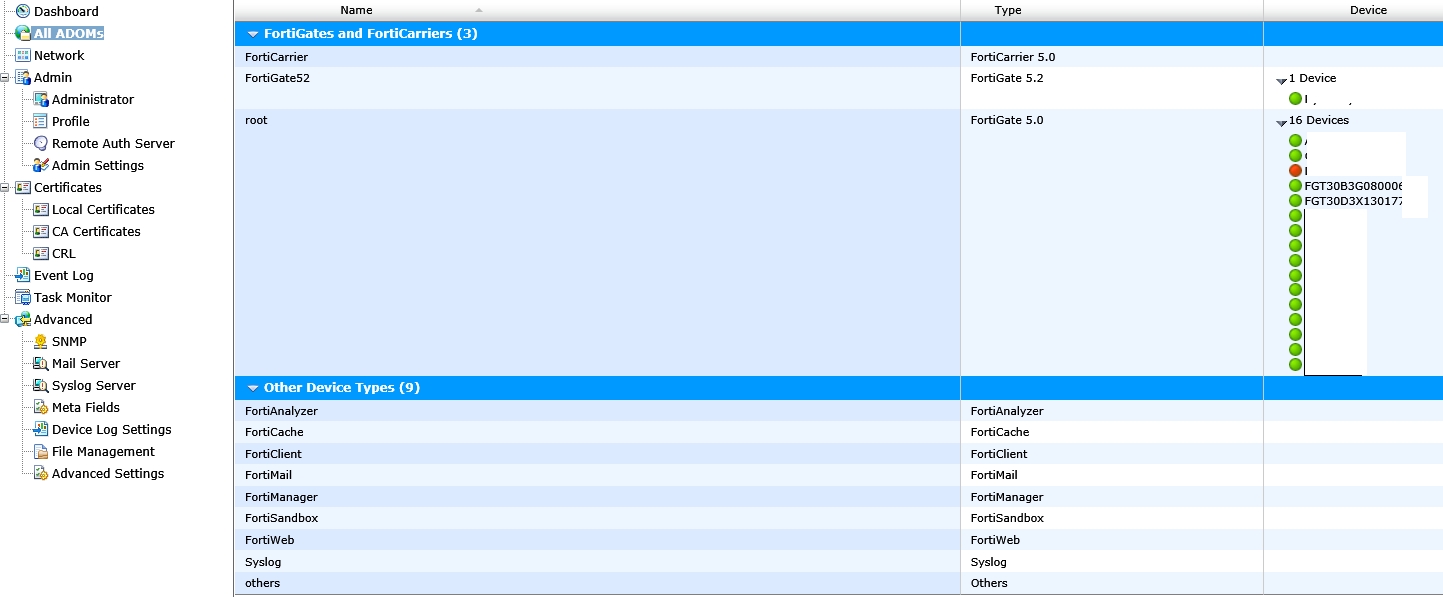This screenshot has height=597, width=1443.
Task: Click the Device Log Settings icon
Action: point(41,429)
